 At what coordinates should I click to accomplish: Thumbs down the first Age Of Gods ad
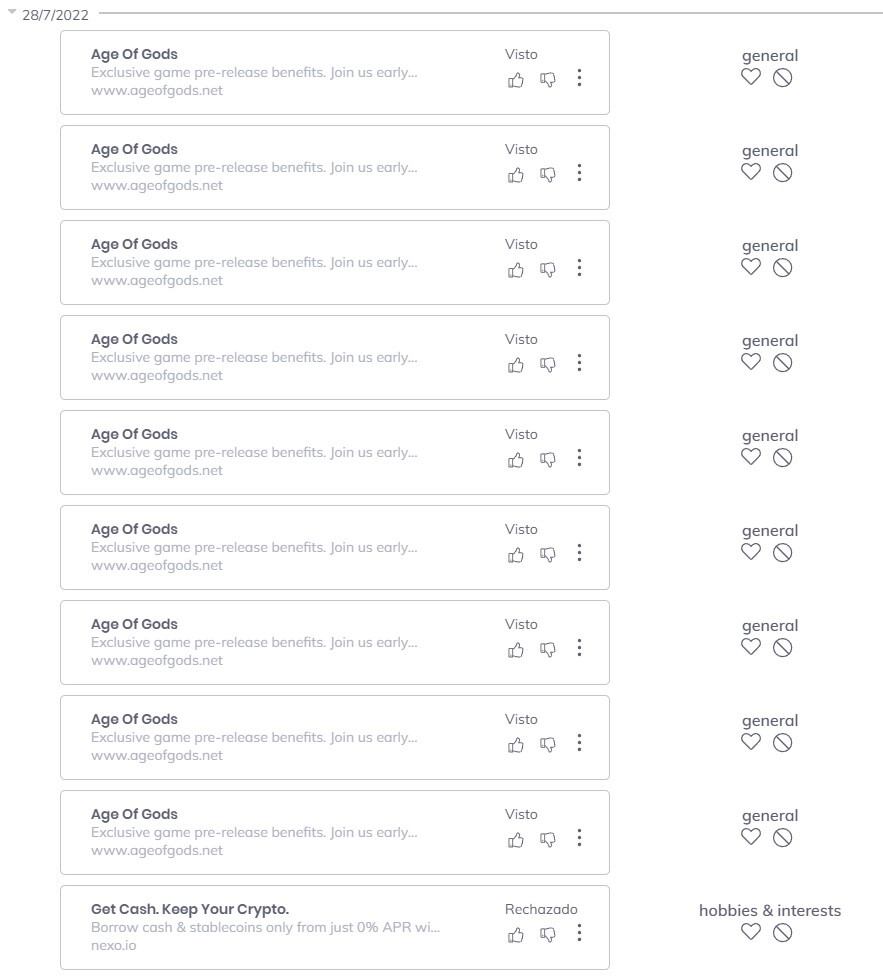point(548,79)
